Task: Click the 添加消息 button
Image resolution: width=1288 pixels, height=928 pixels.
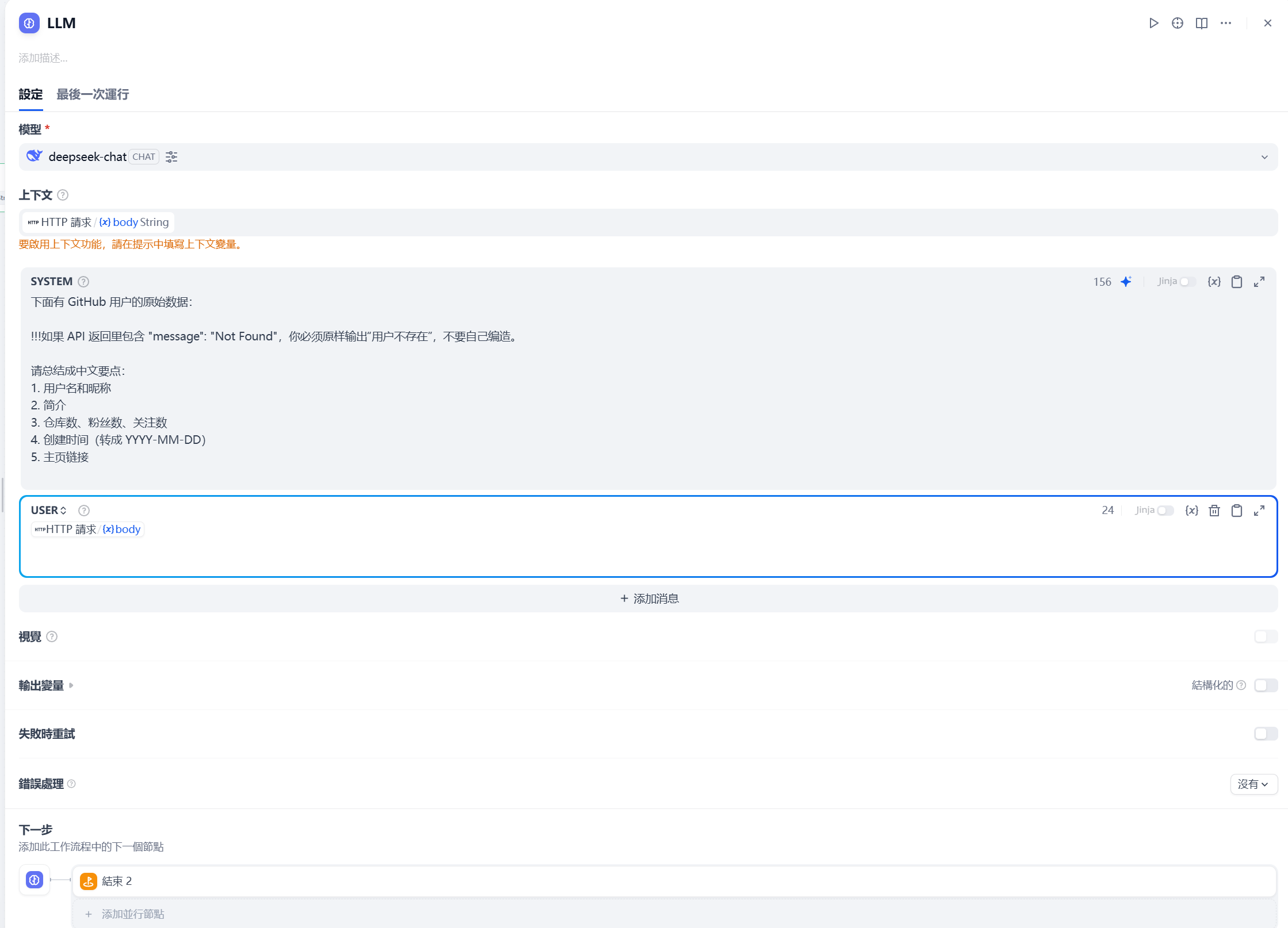Action: [x=649, y=599]
